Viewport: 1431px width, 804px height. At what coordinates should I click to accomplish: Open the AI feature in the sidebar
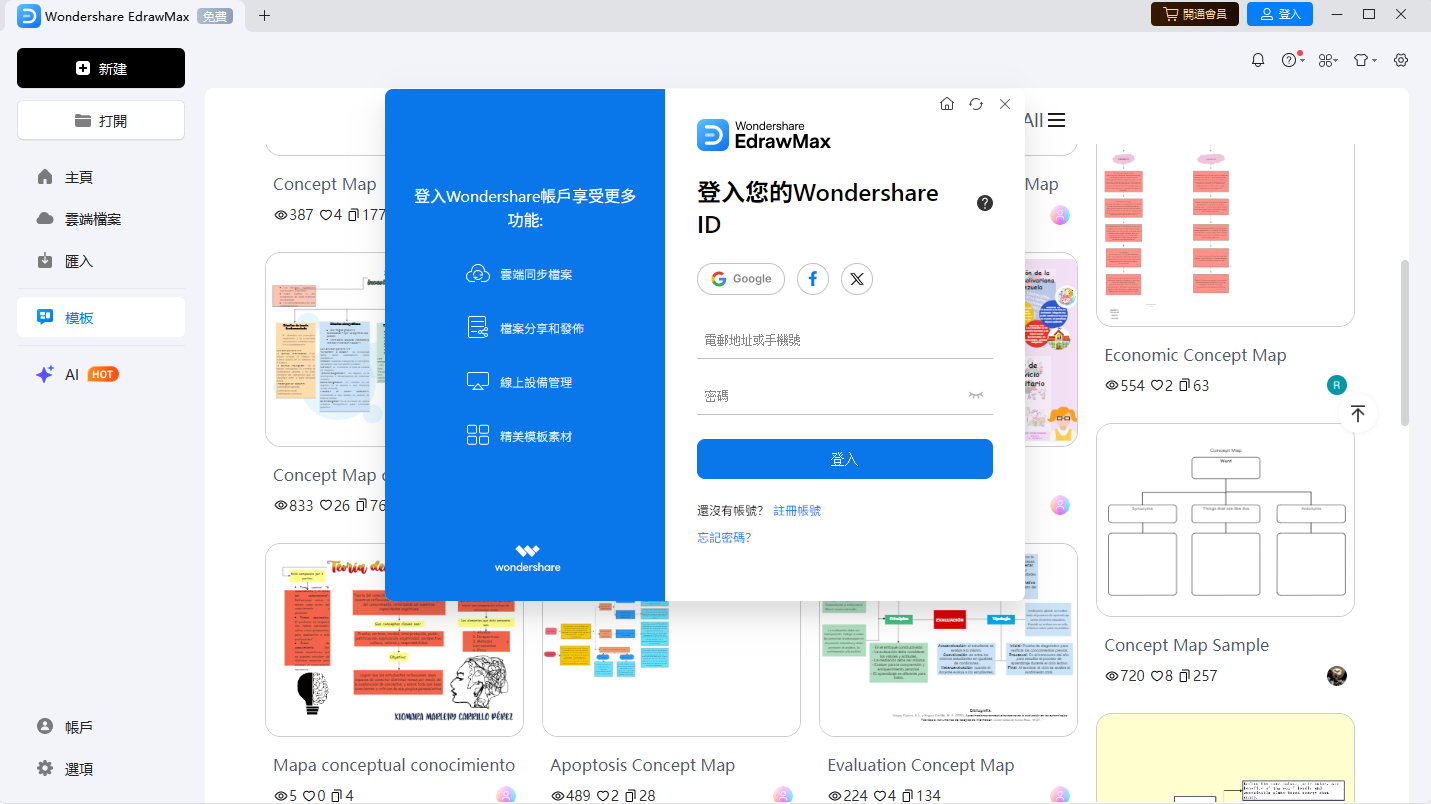71,374
